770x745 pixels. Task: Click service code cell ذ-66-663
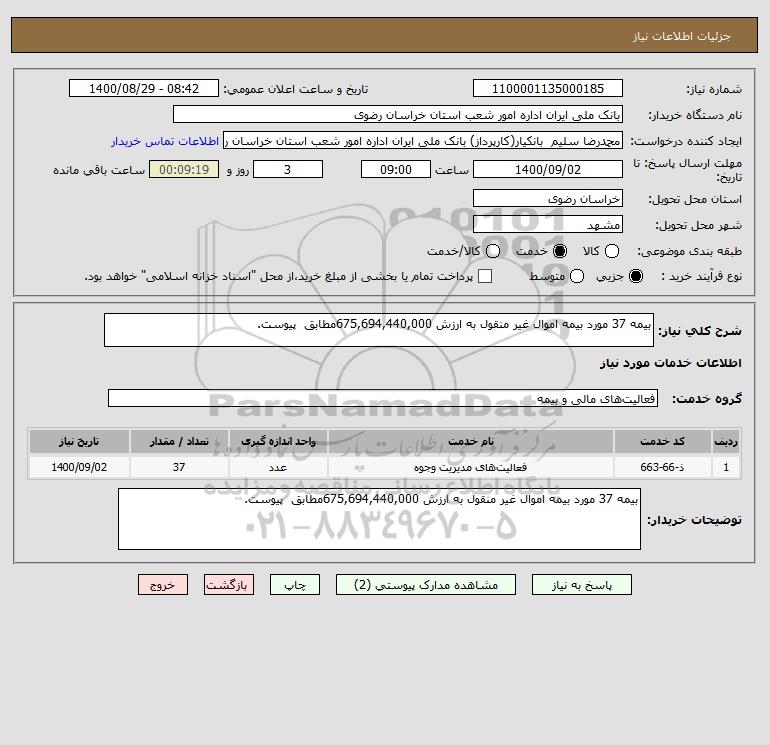[662, 467]
